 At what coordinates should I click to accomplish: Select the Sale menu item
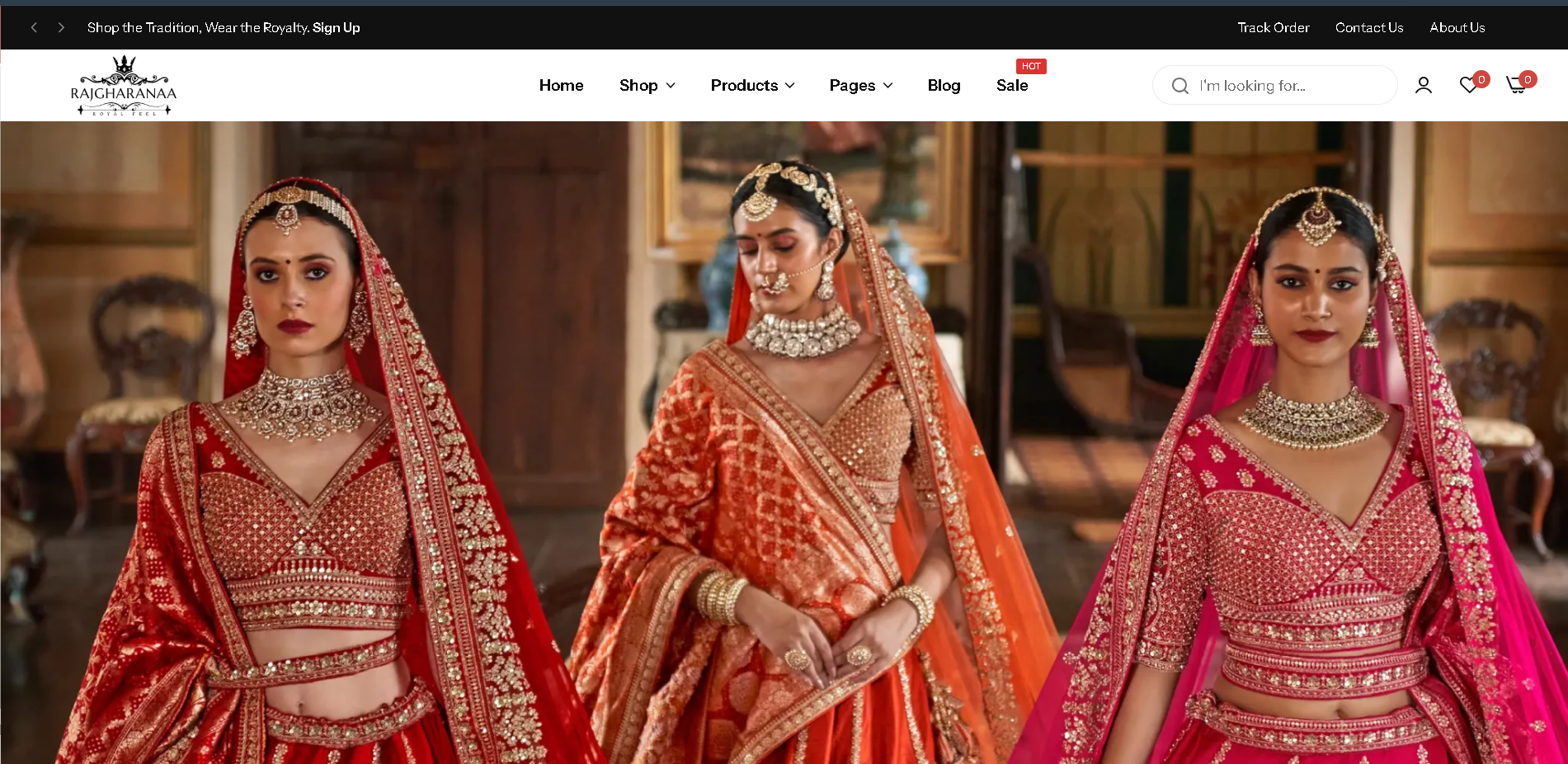(x=1011, y=86)
